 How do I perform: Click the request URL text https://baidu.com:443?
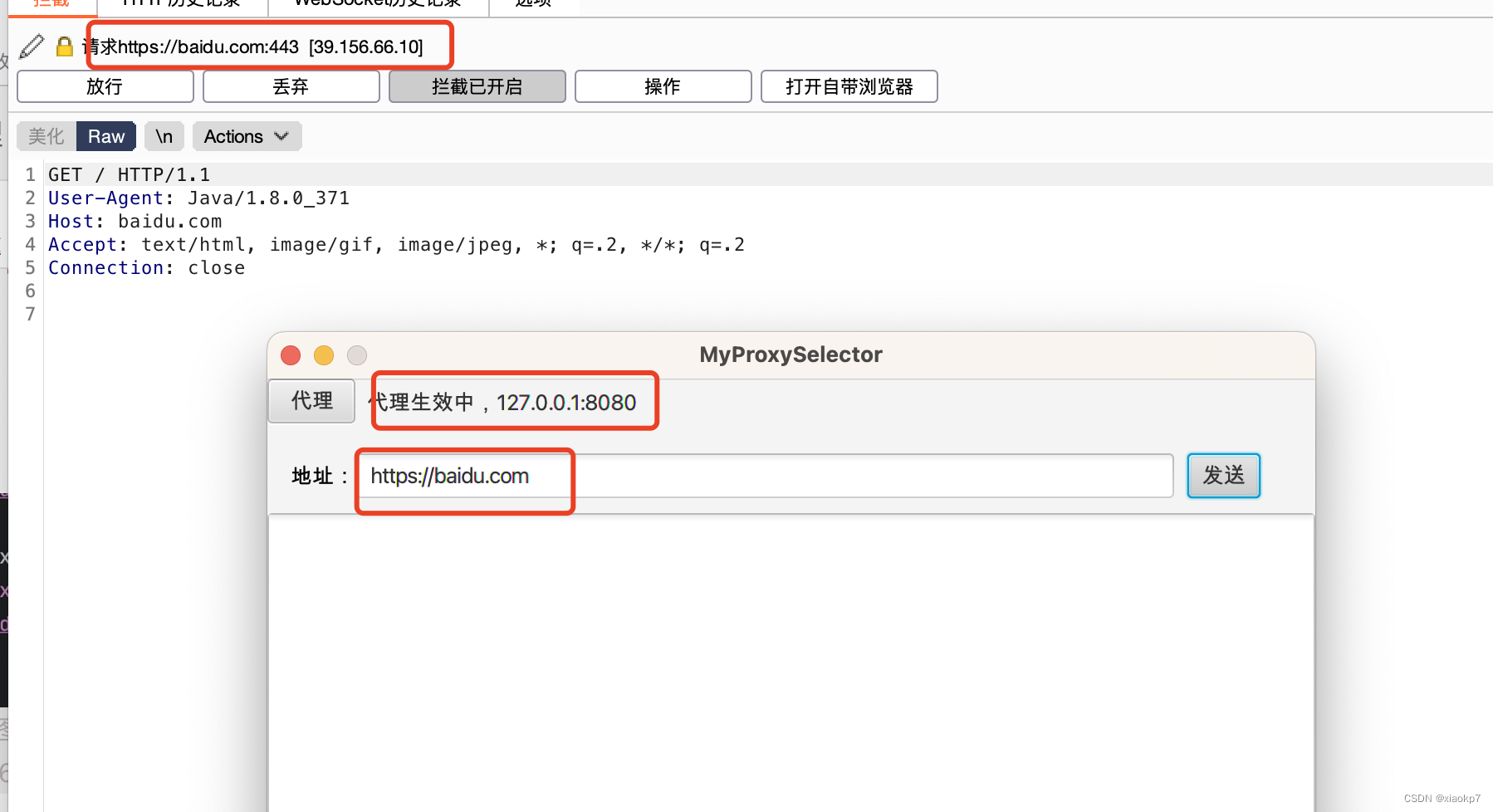click(208, 46)
